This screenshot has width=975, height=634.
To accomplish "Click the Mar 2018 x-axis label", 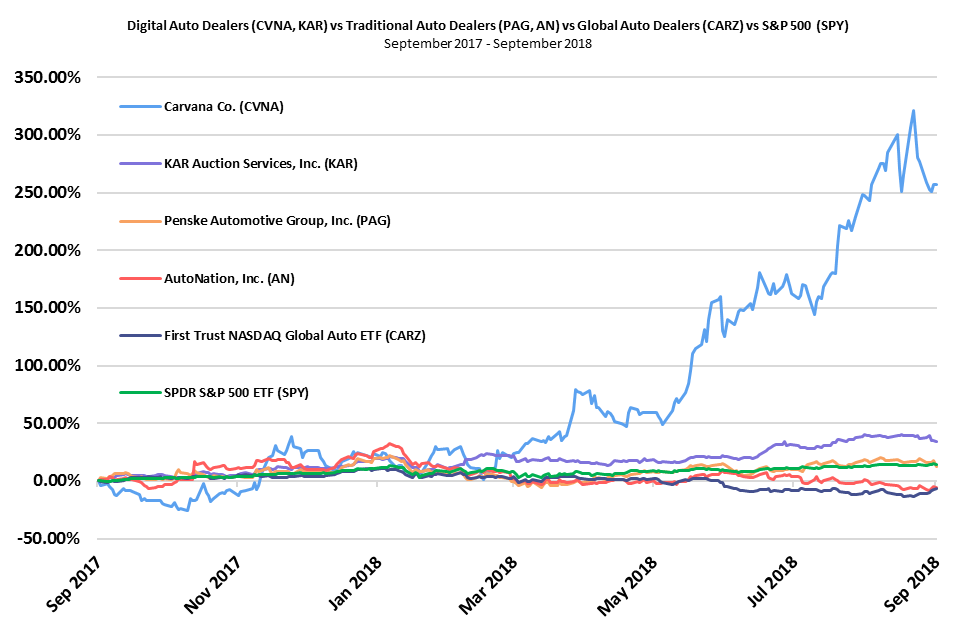I will tap(488, 586).
